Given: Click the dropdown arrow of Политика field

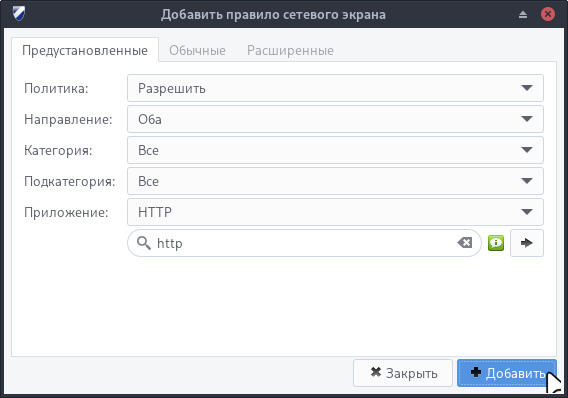Looking at the screenshot, I should click(x=527, y=88).
